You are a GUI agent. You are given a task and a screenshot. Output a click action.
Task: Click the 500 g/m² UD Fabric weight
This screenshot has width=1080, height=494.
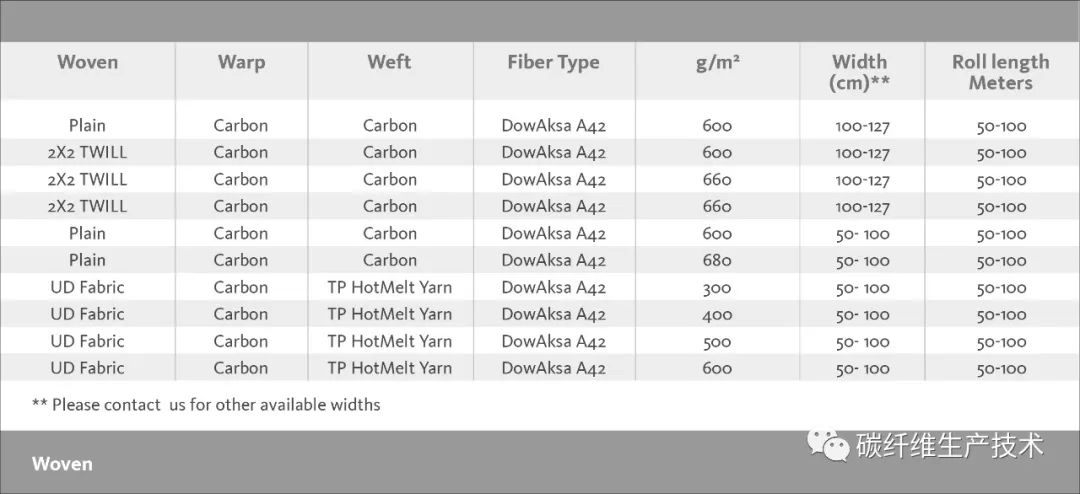(x=717, y=342)
